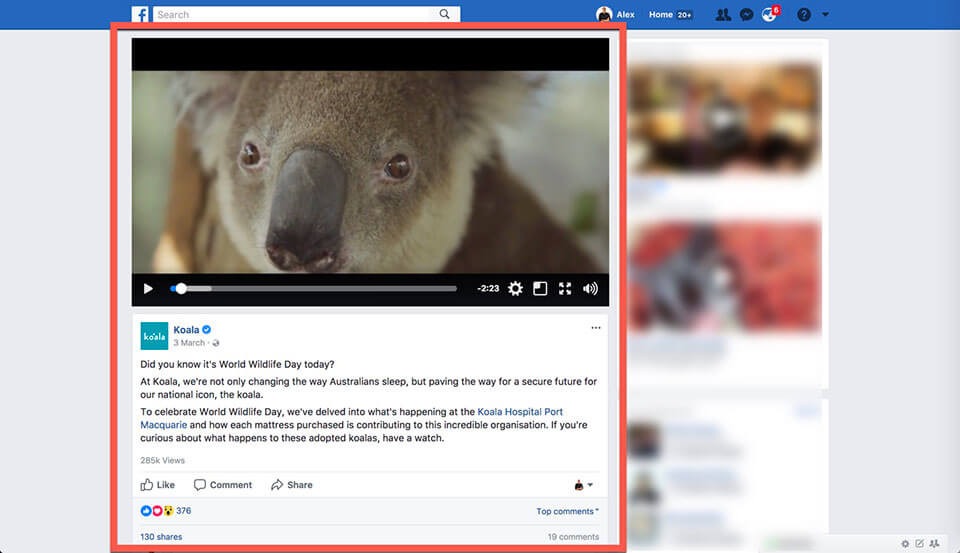Click the blue Like reaction icon

click(x=146, y=511)
